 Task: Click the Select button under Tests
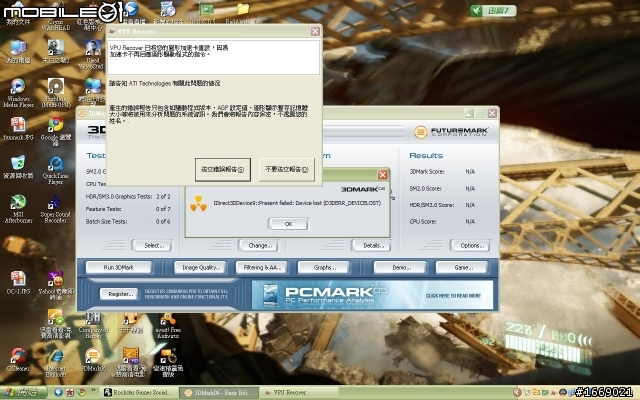(152, 246)
